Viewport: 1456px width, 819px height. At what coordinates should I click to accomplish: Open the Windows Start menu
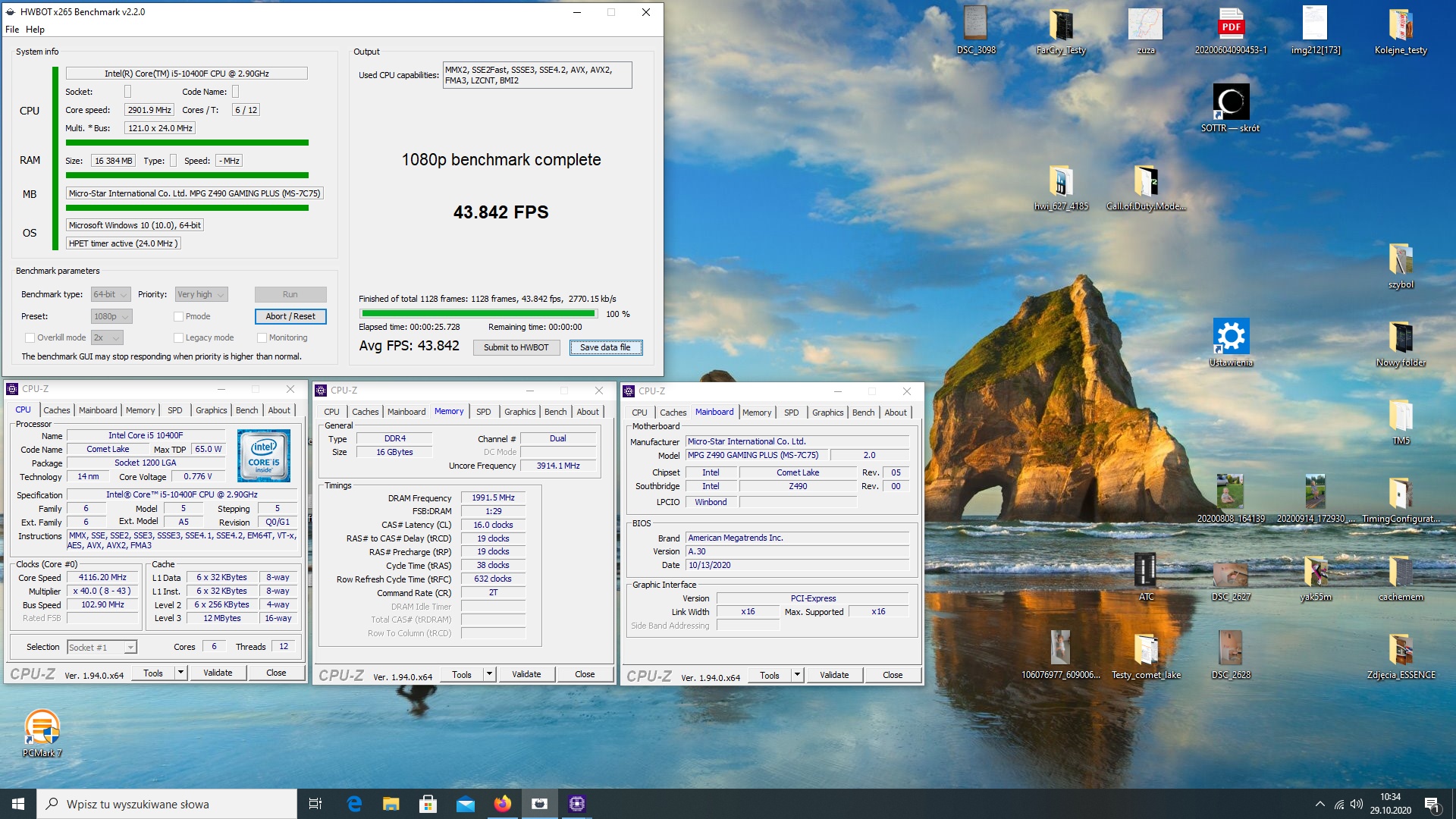18,804
